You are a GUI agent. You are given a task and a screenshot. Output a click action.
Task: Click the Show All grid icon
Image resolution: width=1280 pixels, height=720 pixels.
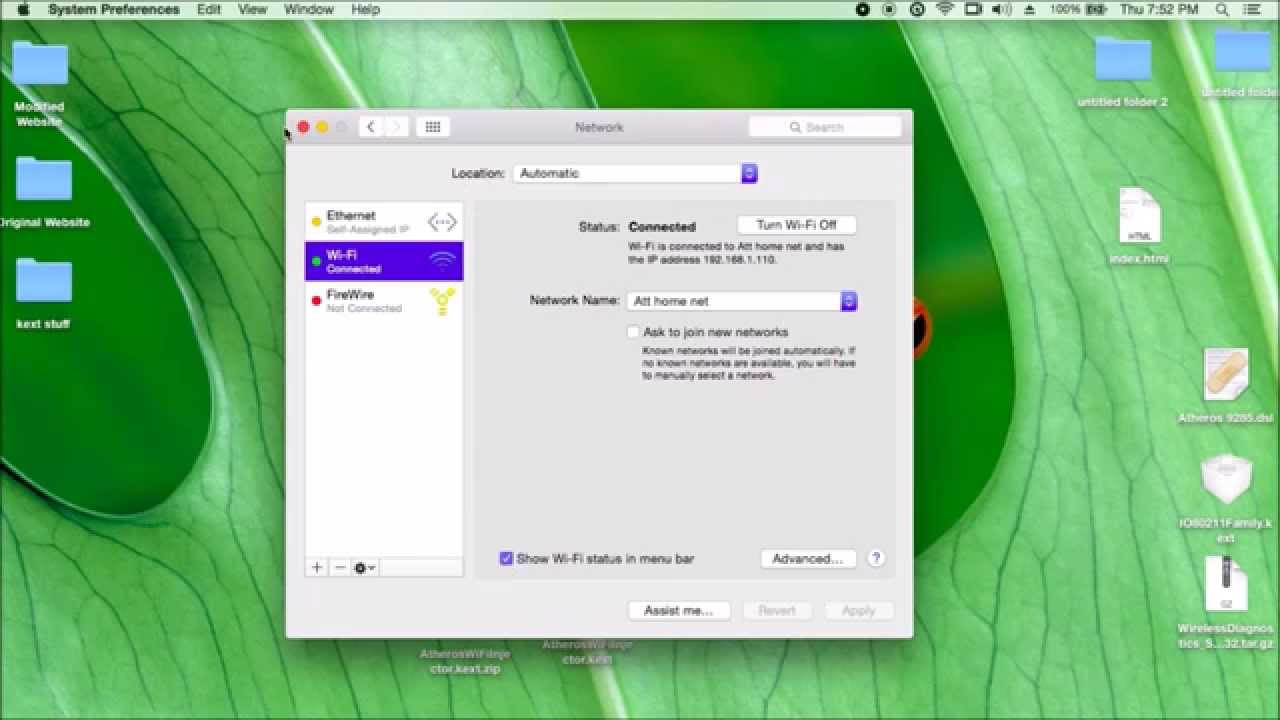coord(433,127)
